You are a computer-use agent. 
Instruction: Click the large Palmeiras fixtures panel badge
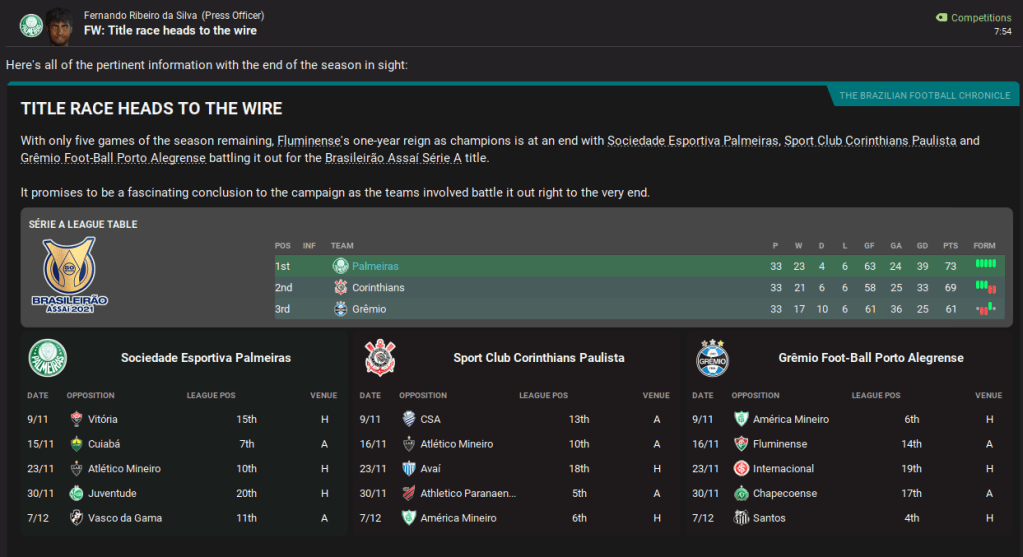click(47, 358)
